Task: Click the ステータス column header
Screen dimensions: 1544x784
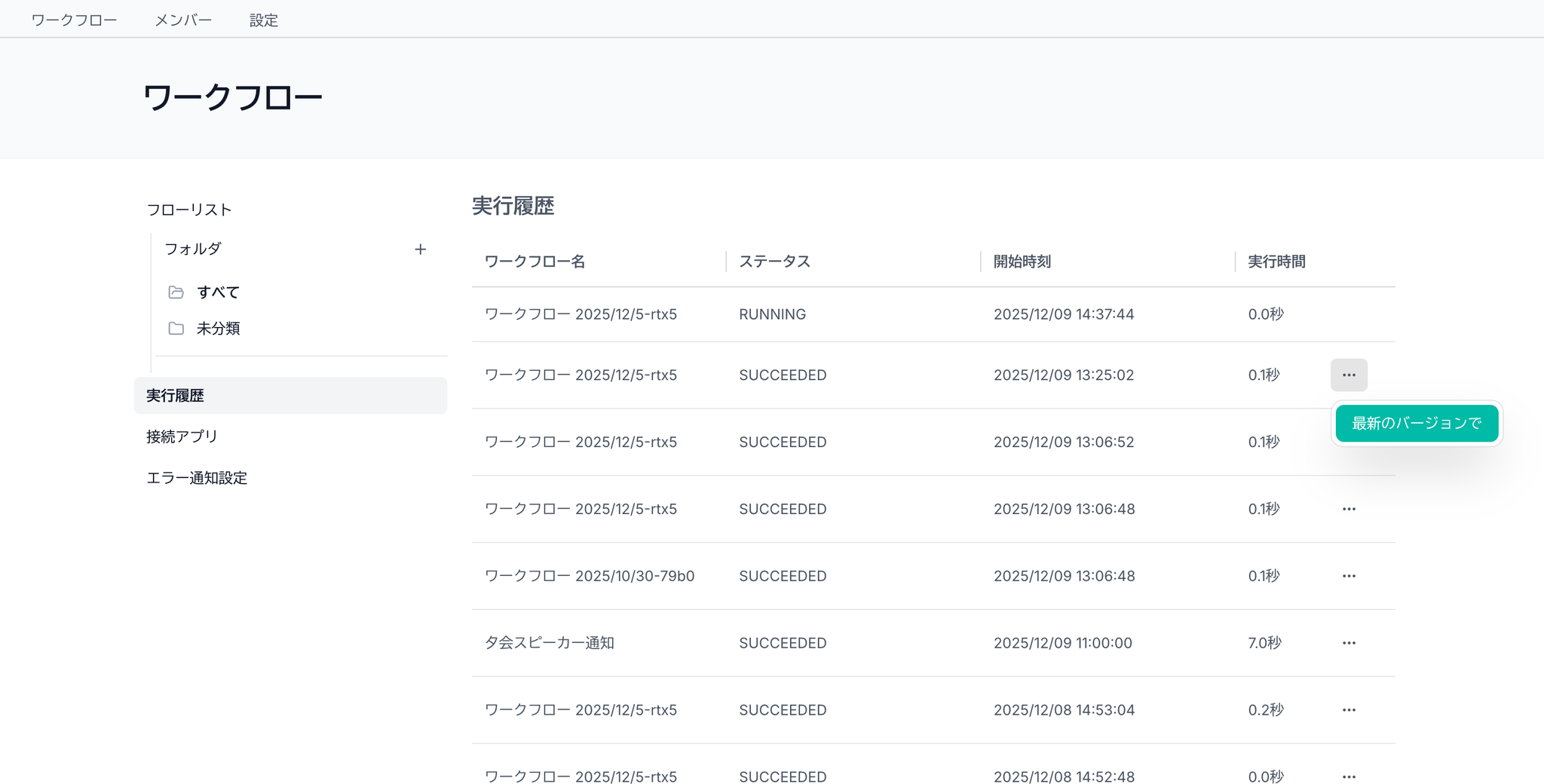Action: tap(774, 262)
